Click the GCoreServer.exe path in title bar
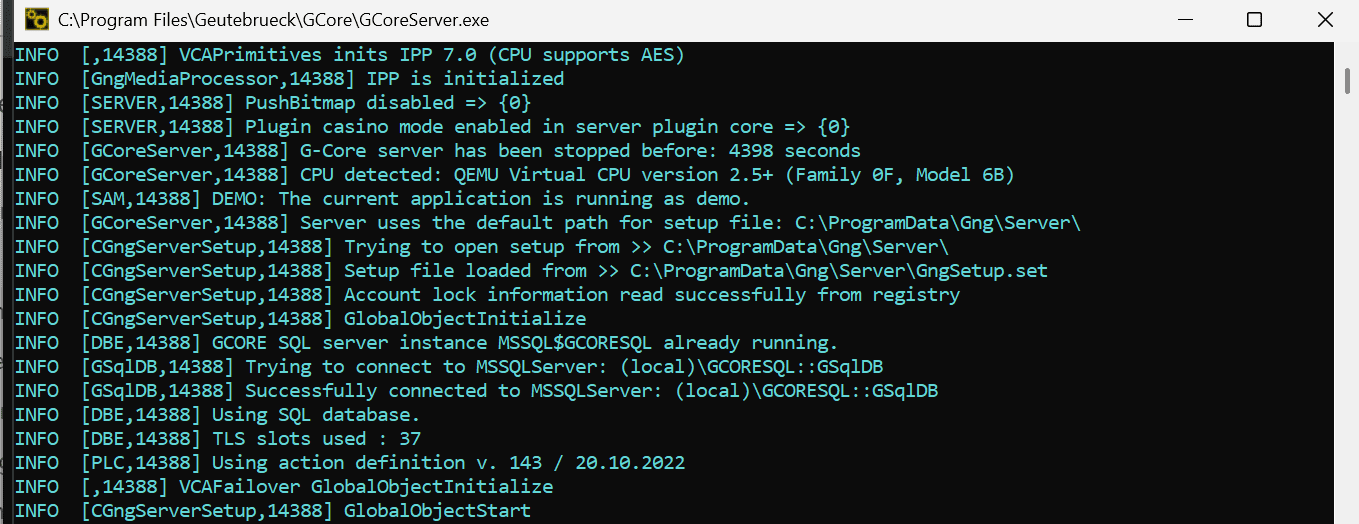This screenshot has width=1359, height=524. coord(273,19)
